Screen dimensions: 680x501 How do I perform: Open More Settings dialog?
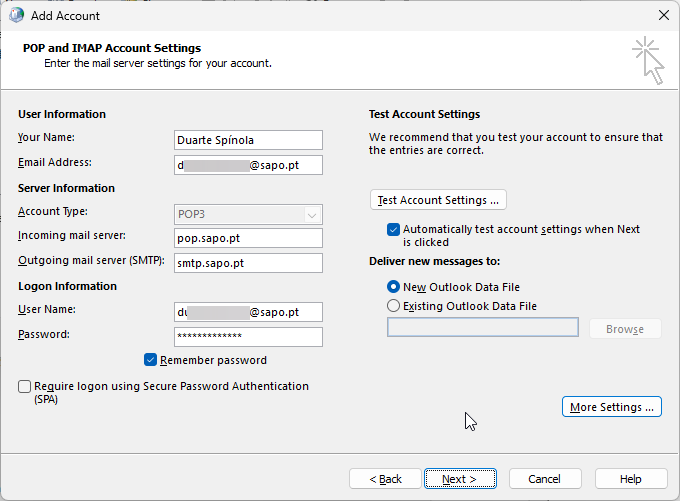[612, 407]
